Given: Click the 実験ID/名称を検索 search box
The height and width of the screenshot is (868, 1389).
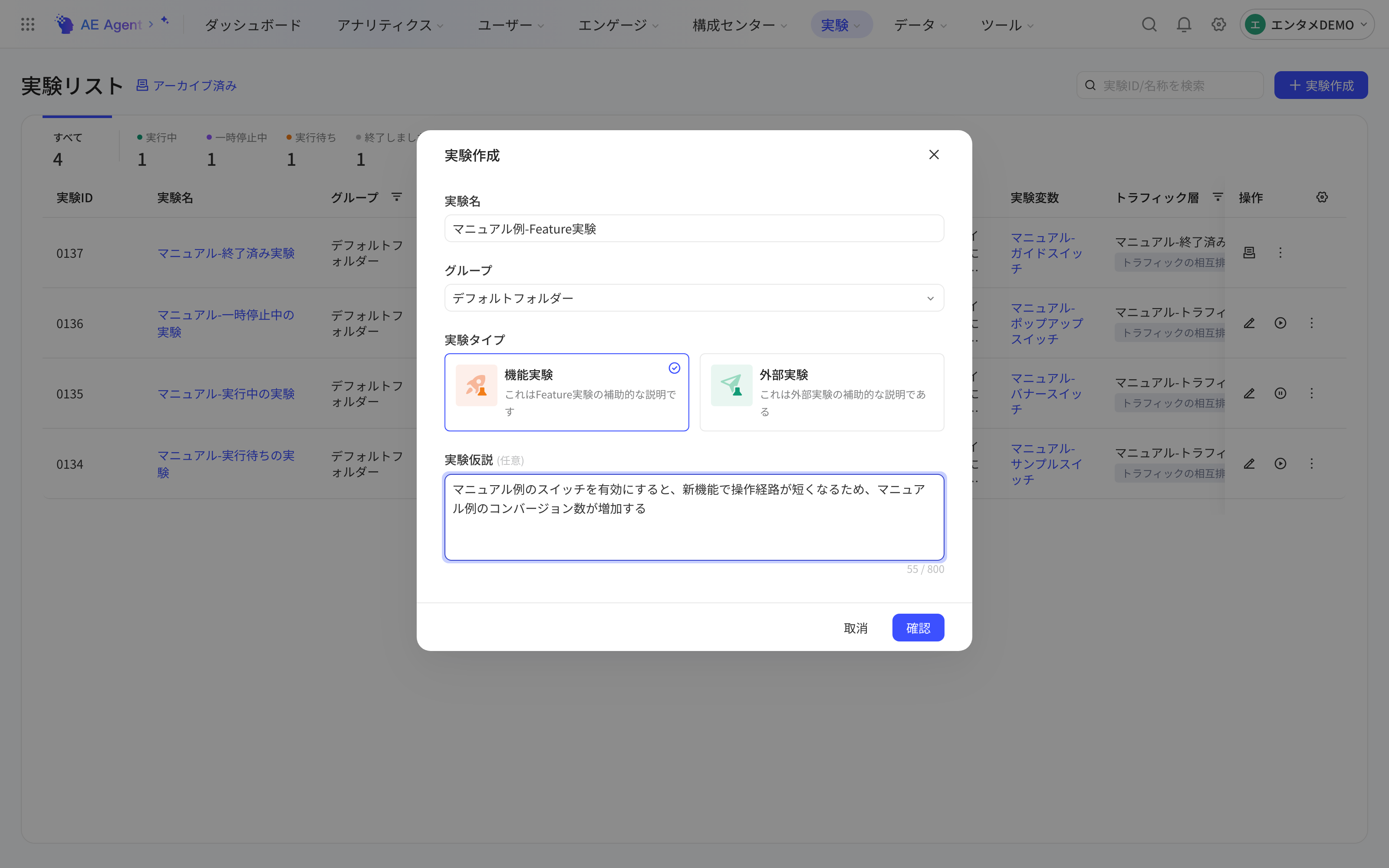Looking at the screenshot, I should coord(1169,85).
